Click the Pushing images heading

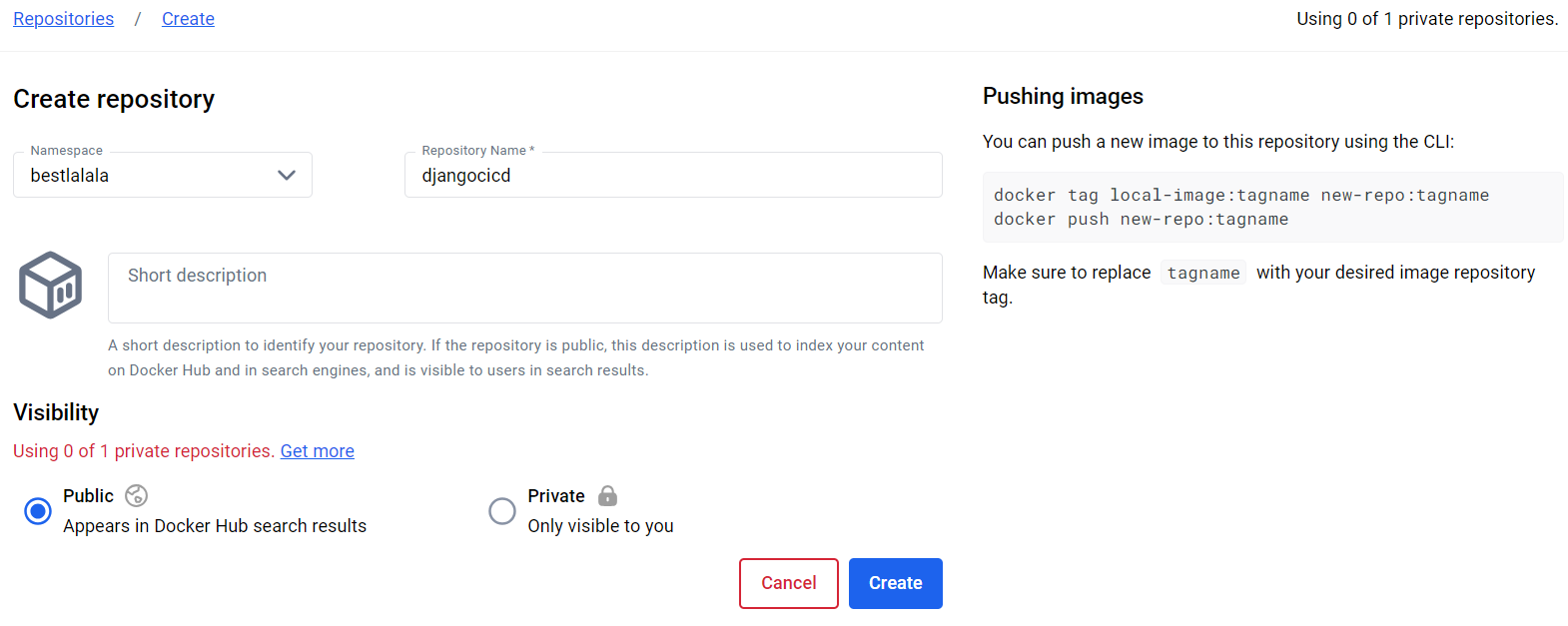point(1063,96)
